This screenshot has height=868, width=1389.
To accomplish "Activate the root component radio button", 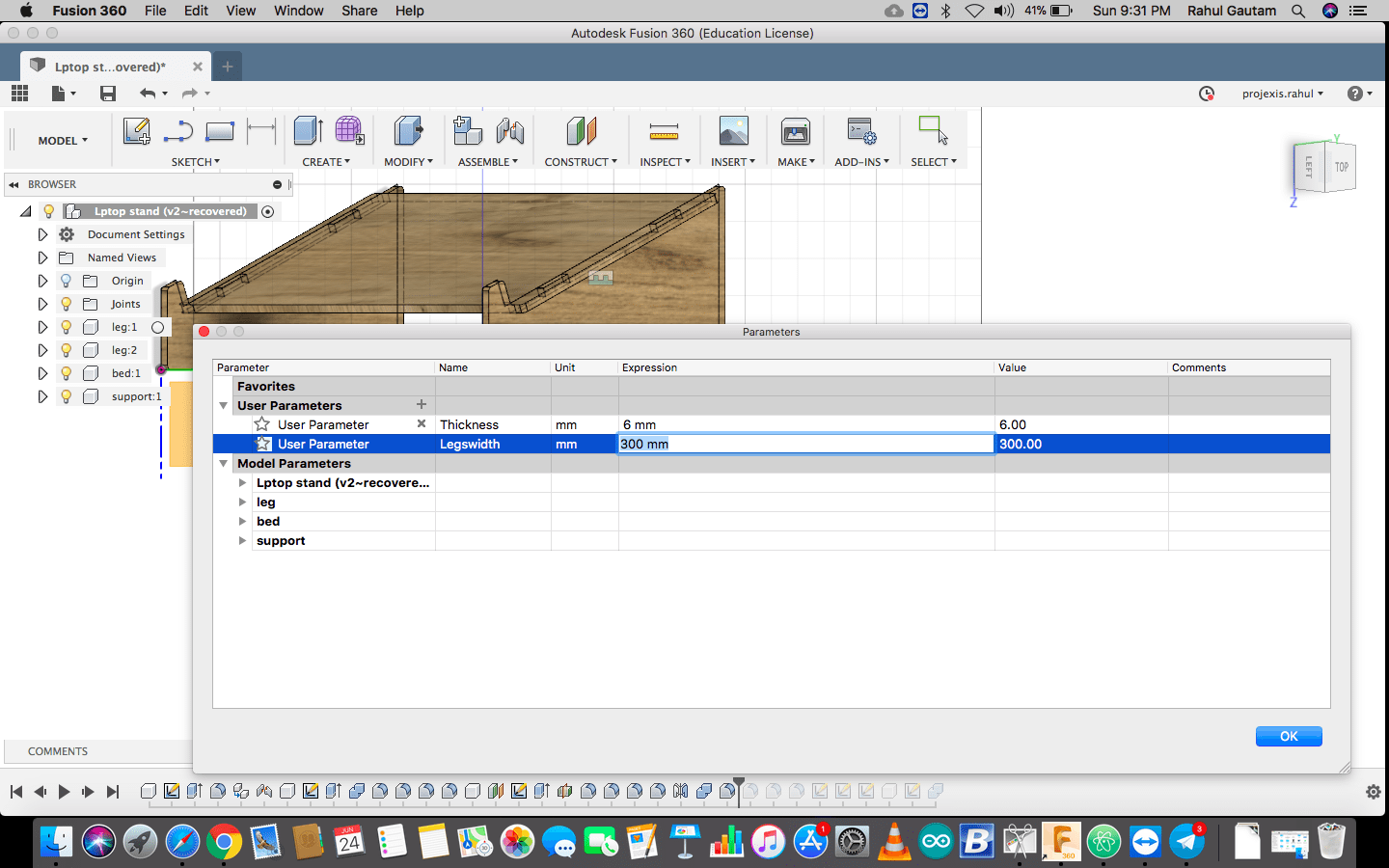I will click(x=268, y=211).
